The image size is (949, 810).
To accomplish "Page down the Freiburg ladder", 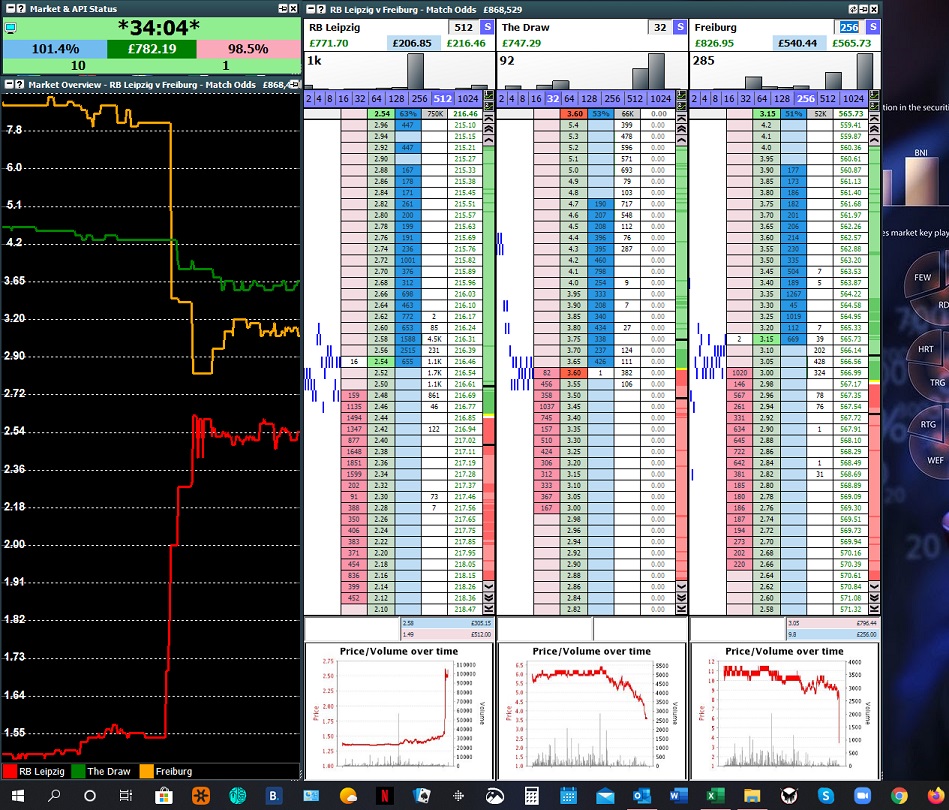I will (874, 598).
